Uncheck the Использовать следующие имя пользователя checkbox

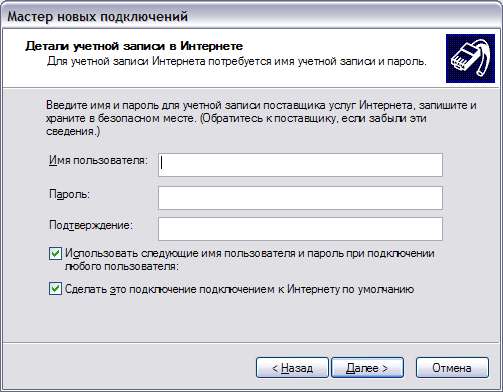55,254
